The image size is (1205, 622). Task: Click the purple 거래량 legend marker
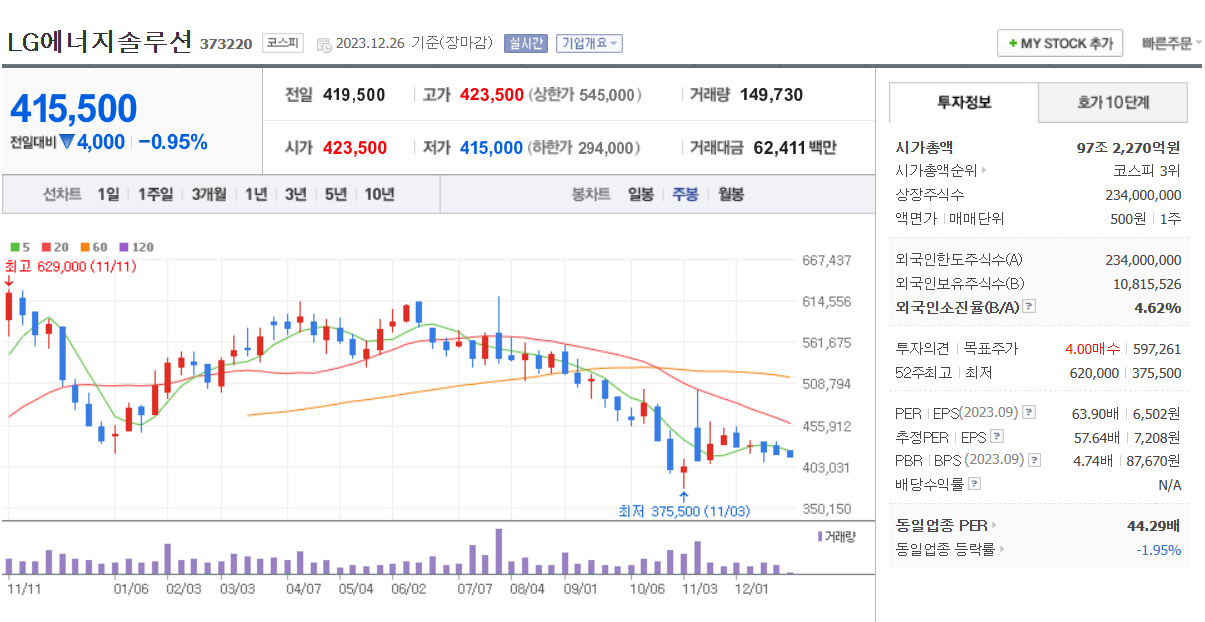(819, 536)
